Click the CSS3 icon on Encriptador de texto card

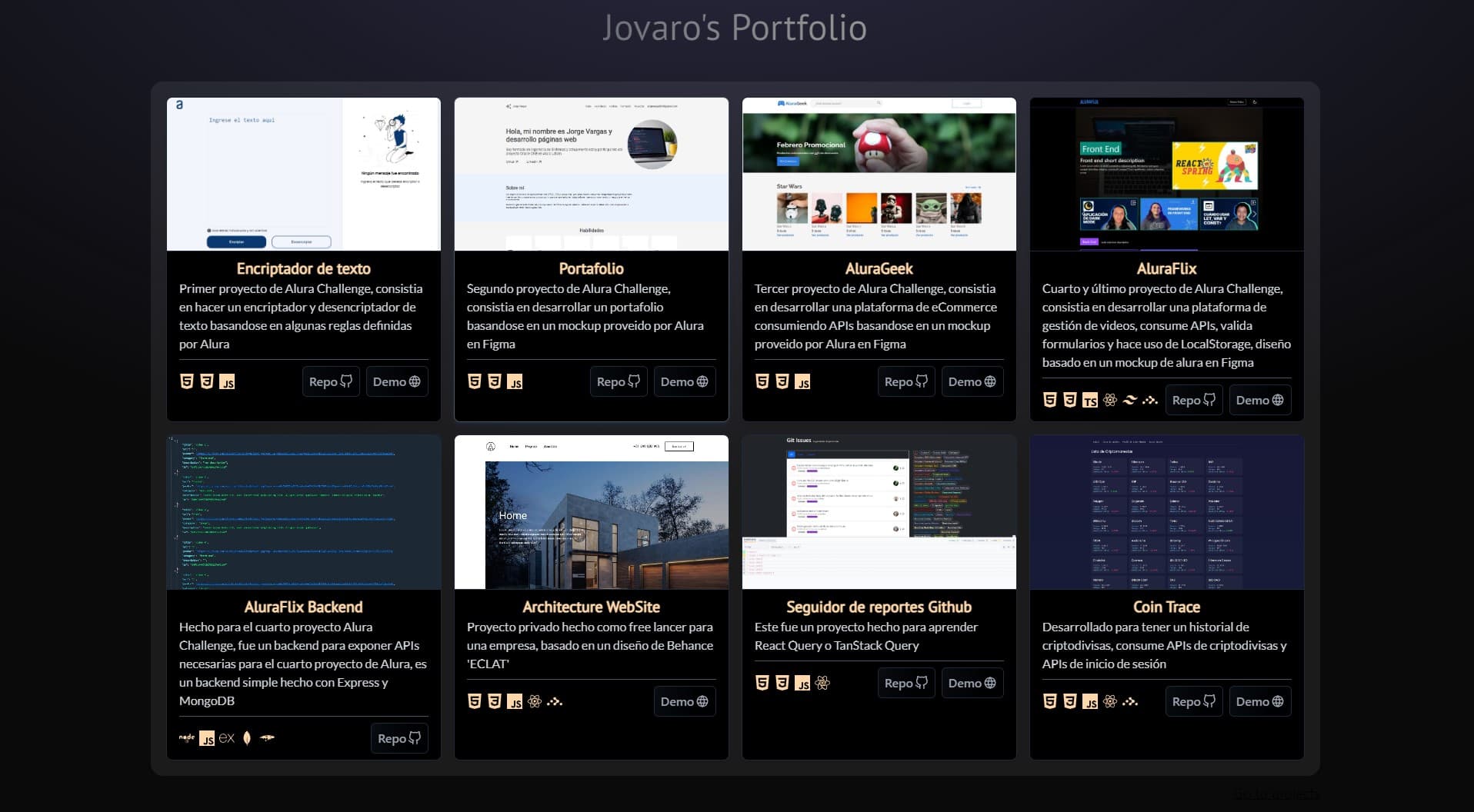pyautogui.click(x=206, y=381)
